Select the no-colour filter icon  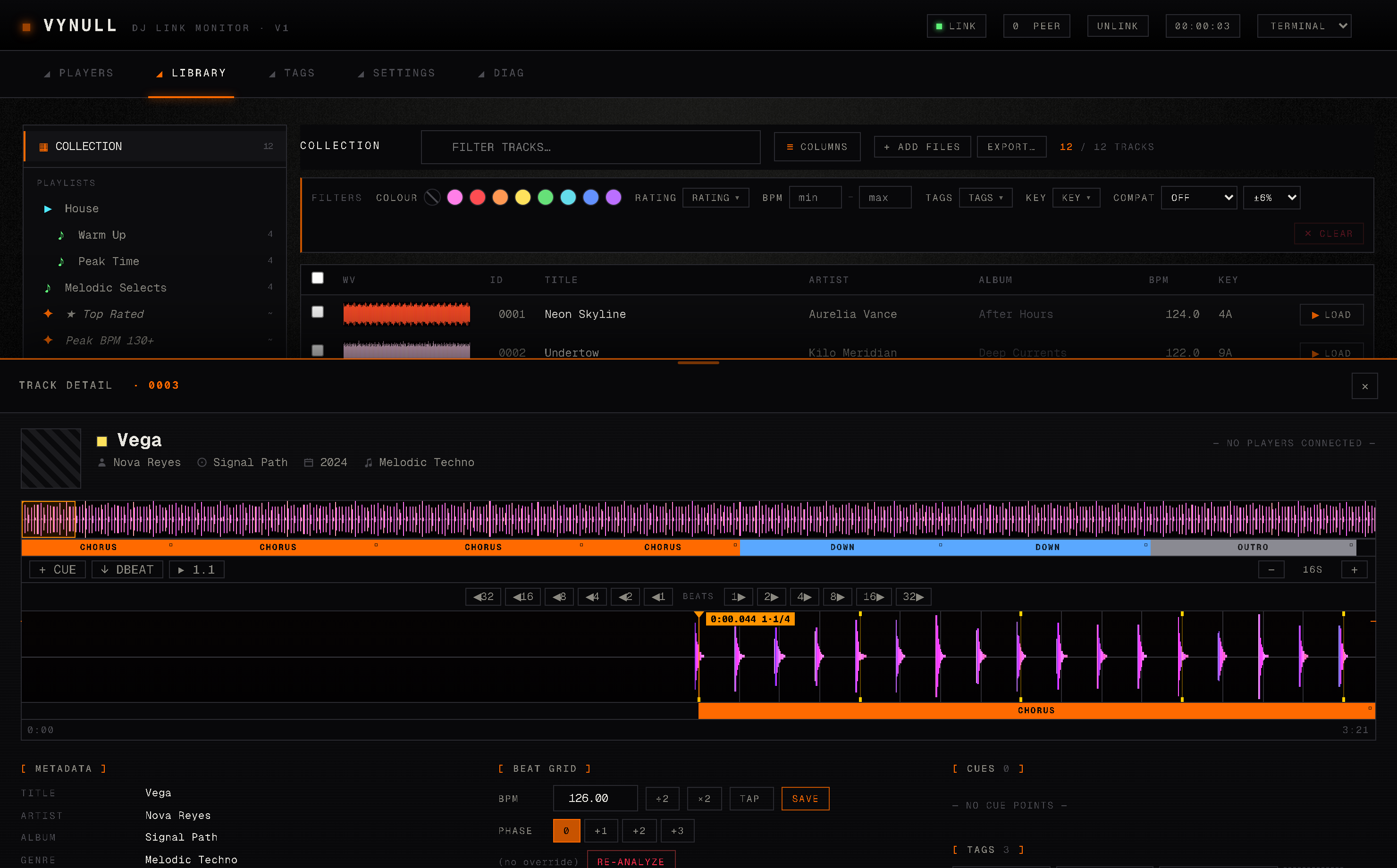coord(432,198)
